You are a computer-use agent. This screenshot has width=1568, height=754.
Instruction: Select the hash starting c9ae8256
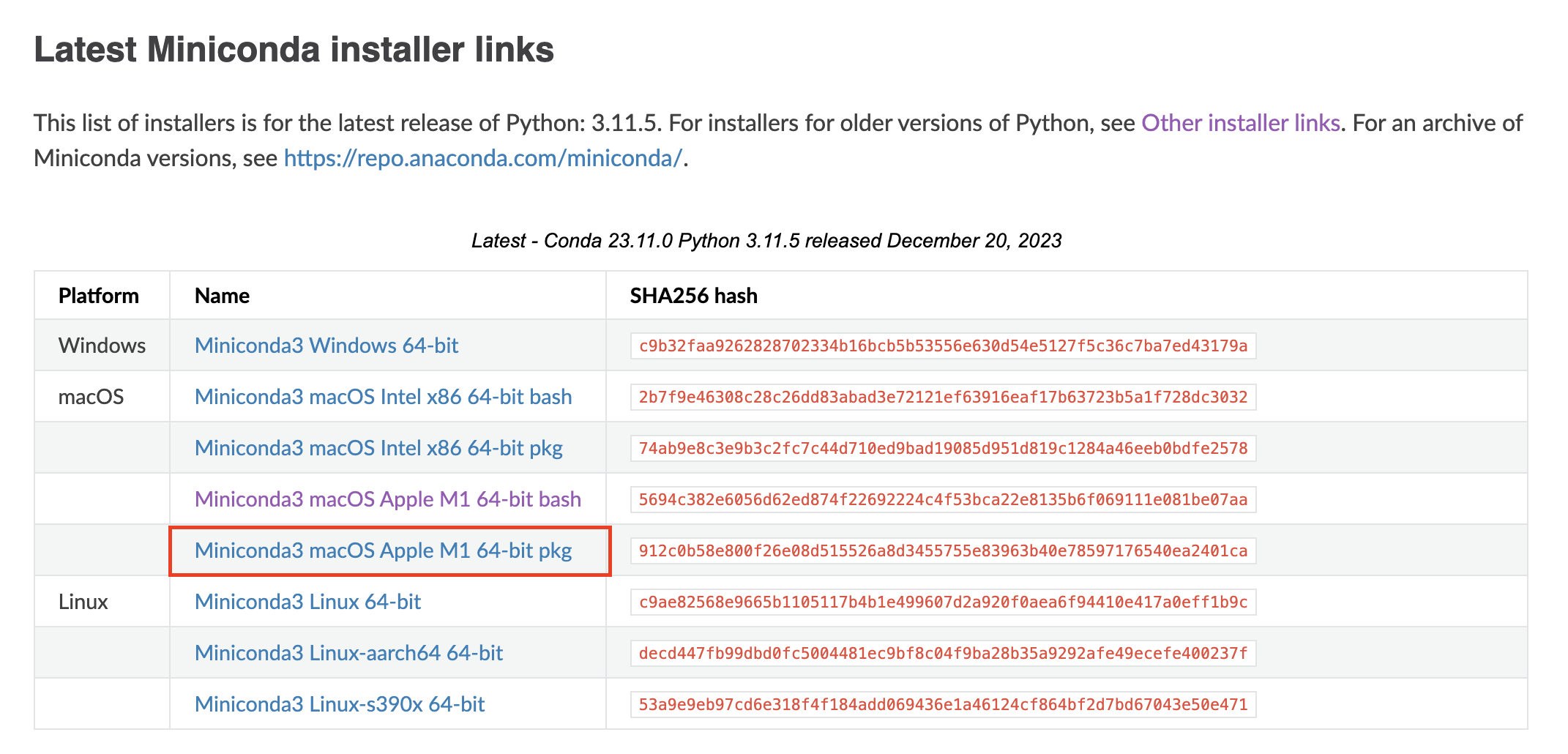coord(943,602)
